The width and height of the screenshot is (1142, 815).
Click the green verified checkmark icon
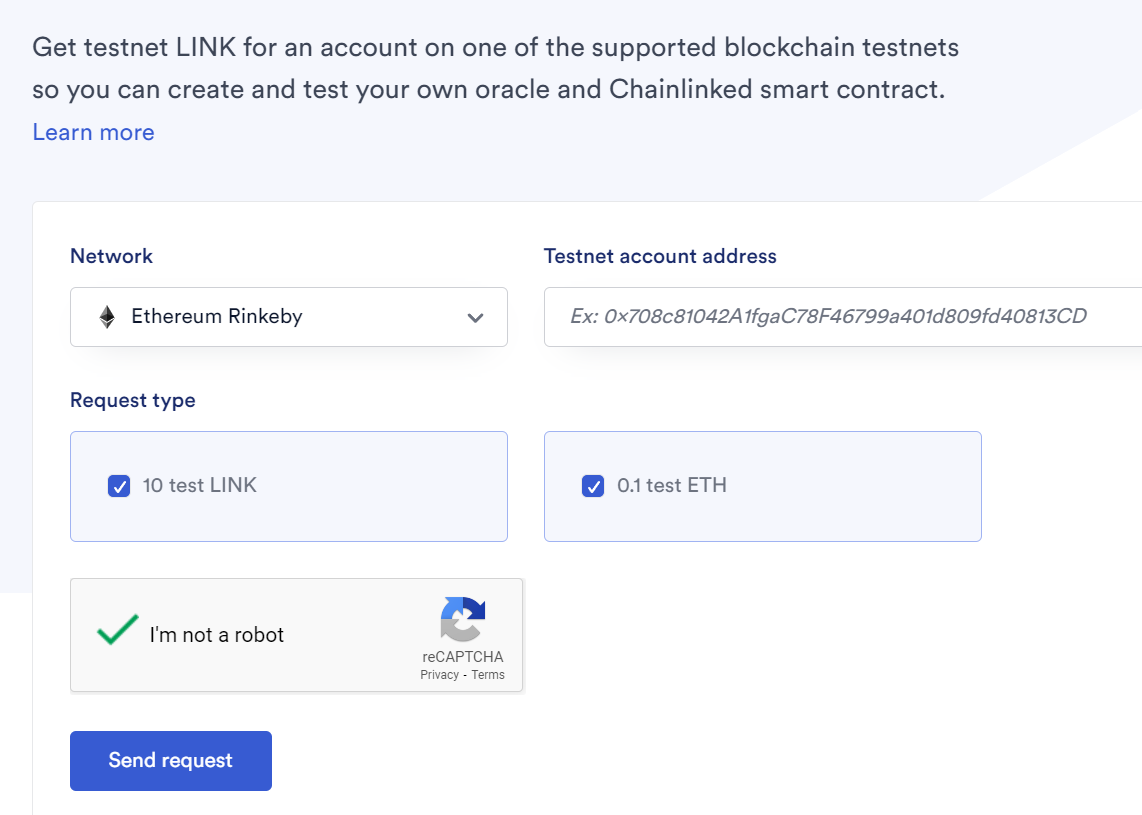click(x=117, y=630)
